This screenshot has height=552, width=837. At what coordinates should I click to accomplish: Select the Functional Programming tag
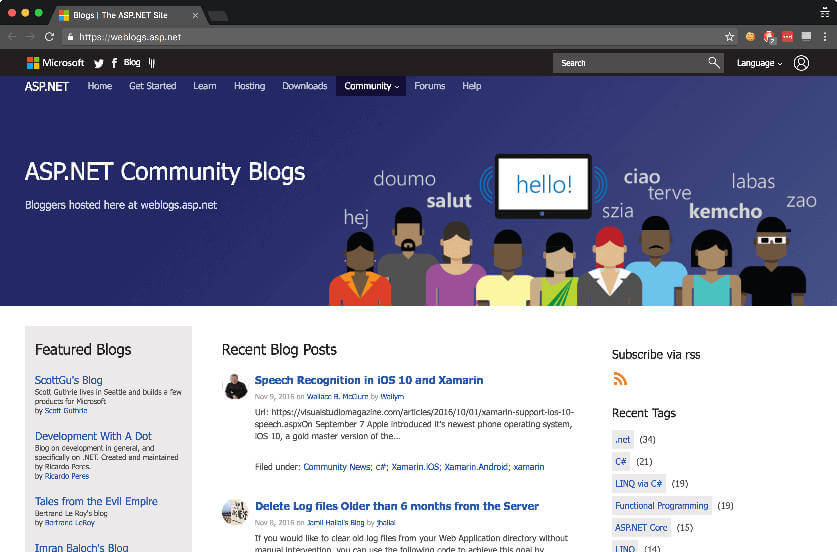coord(661,506)
